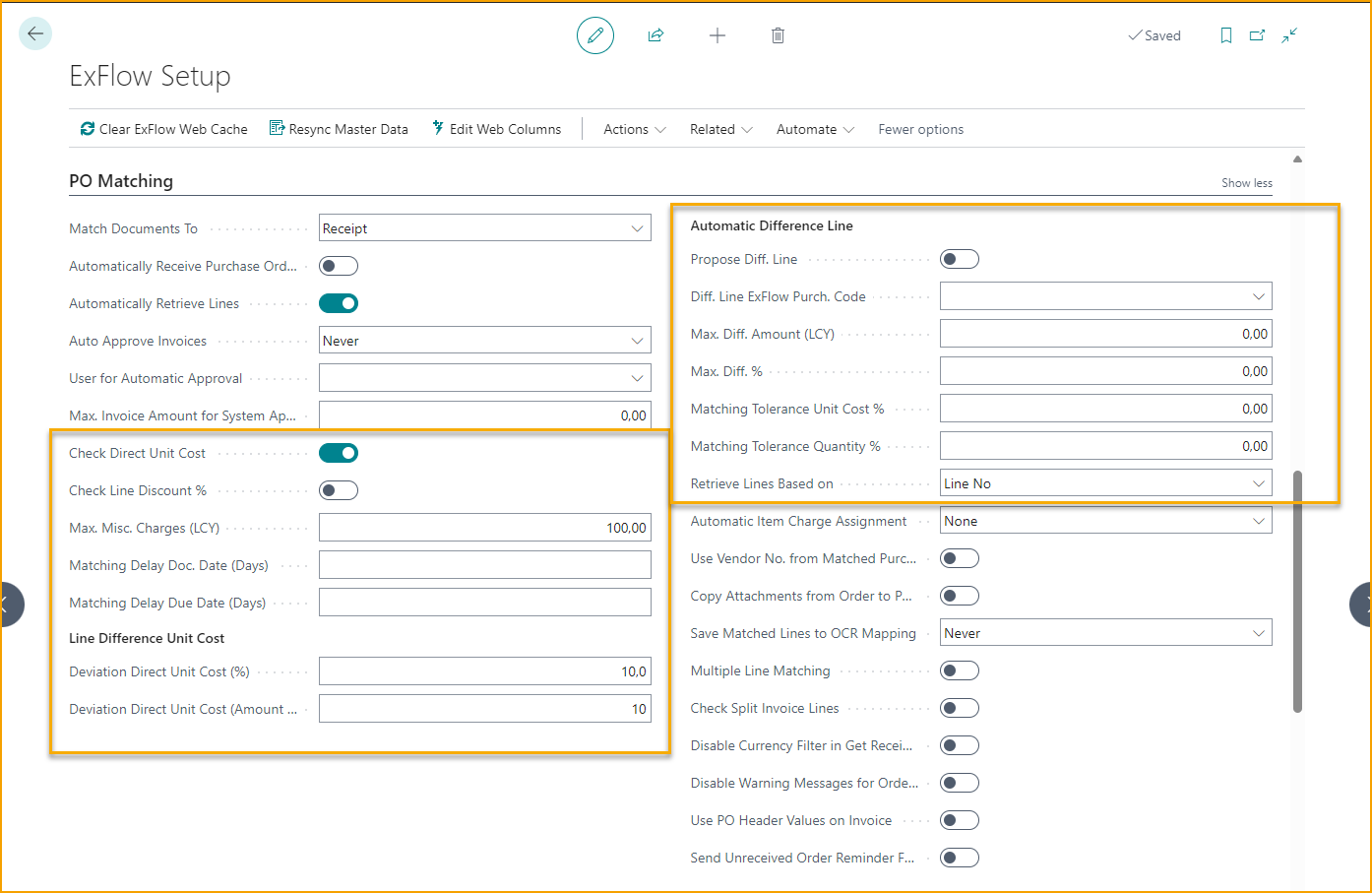Image resolution: width=1372 pixels, height=893 pixels.
Task: Click Matching Tolerance Unit Cost % field
Action: coord(1106,409)
